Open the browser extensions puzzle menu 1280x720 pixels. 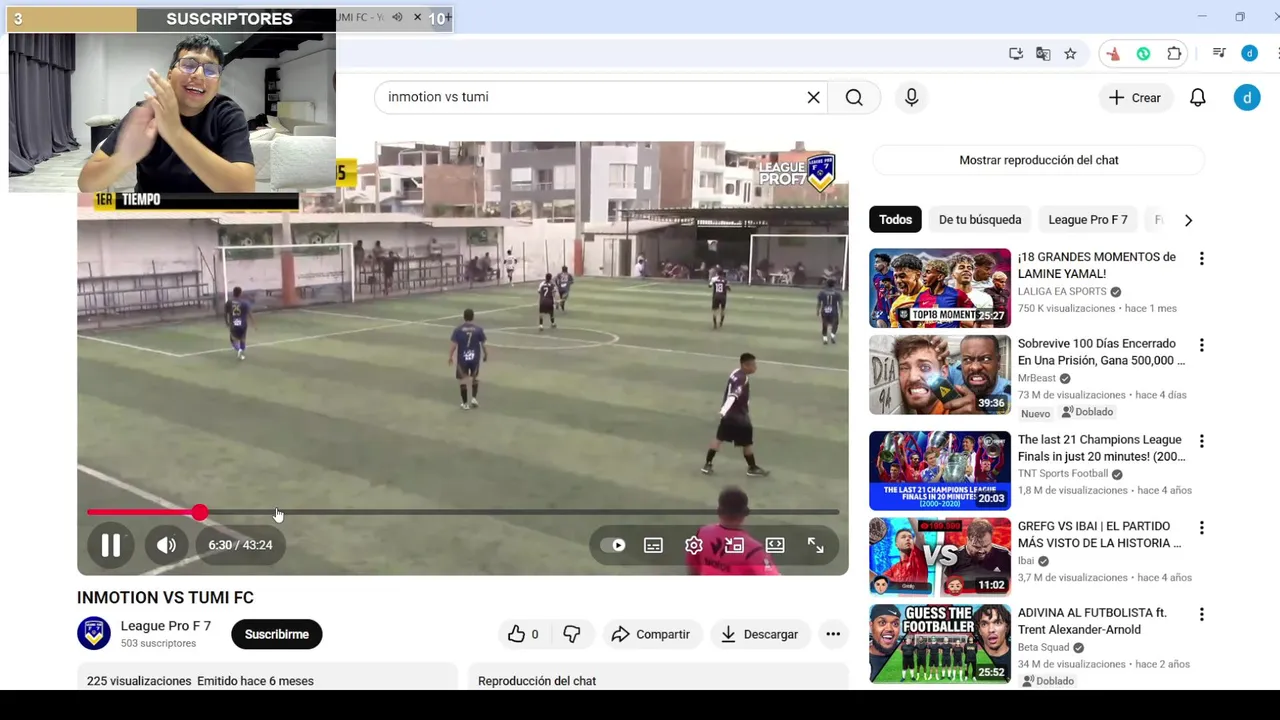coord(1174,54)
